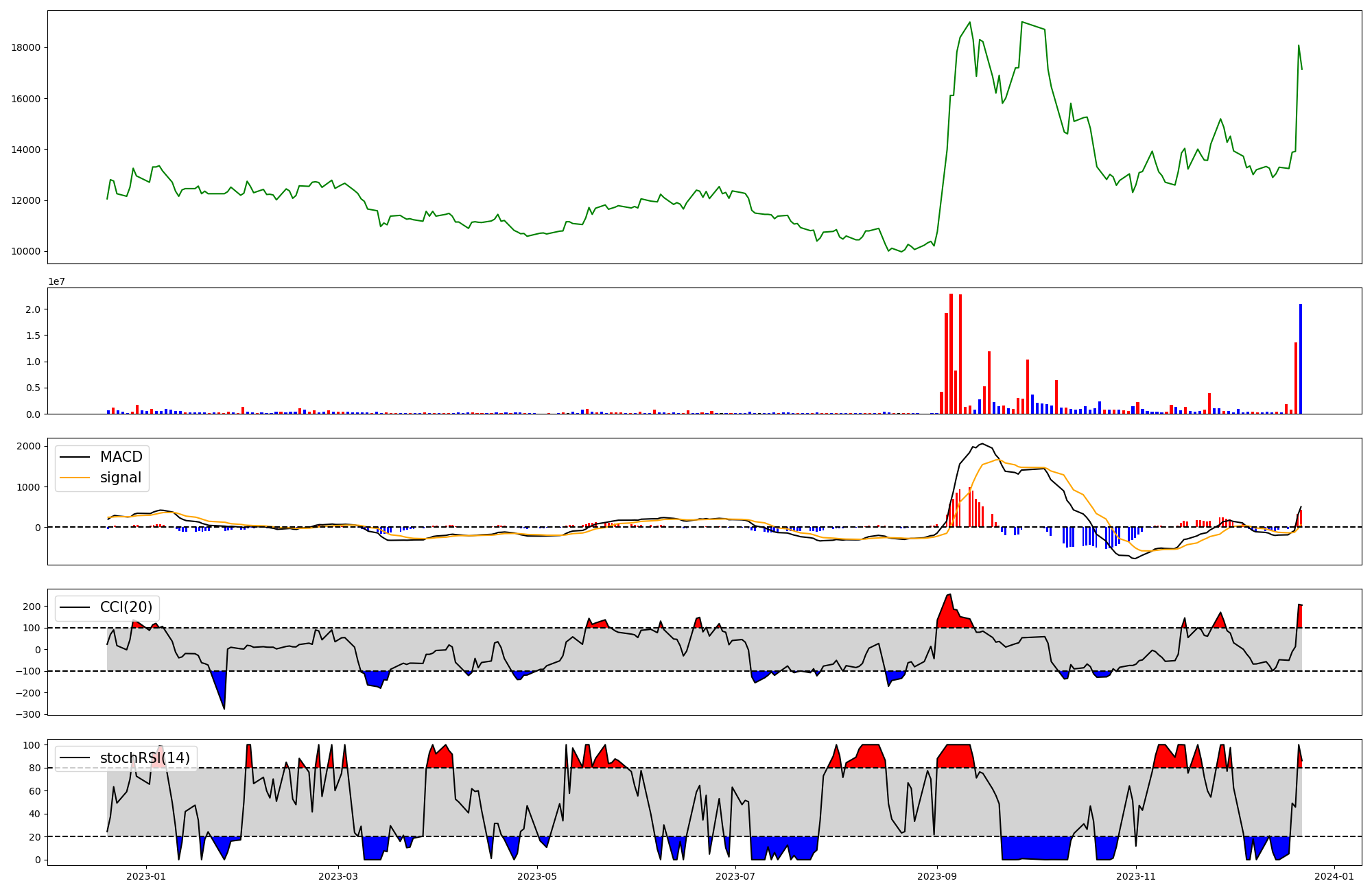
Task: Click the 2023-01 x-axis date label
Action: (146, 876)
